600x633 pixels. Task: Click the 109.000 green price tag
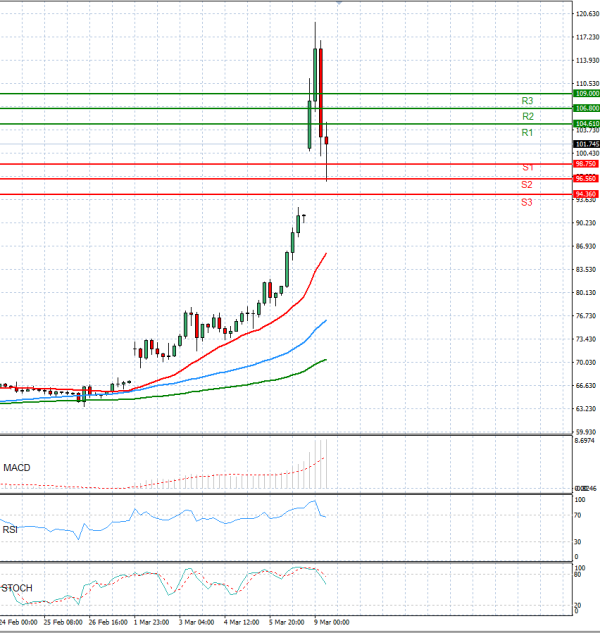coord(586,93)
